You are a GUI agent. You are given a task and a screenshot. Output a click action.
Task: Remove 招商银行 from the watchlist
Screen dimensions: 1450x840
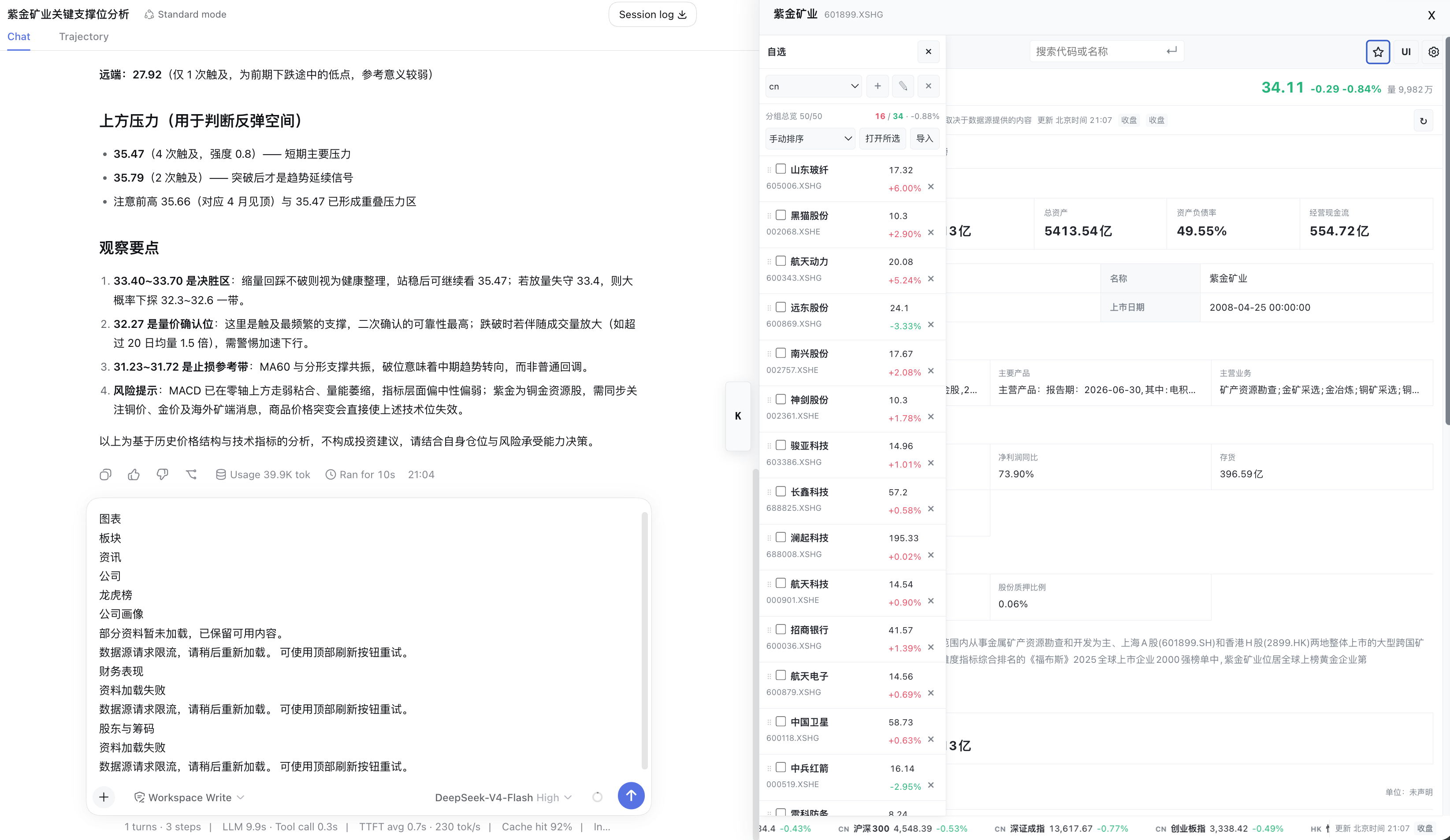930,647
